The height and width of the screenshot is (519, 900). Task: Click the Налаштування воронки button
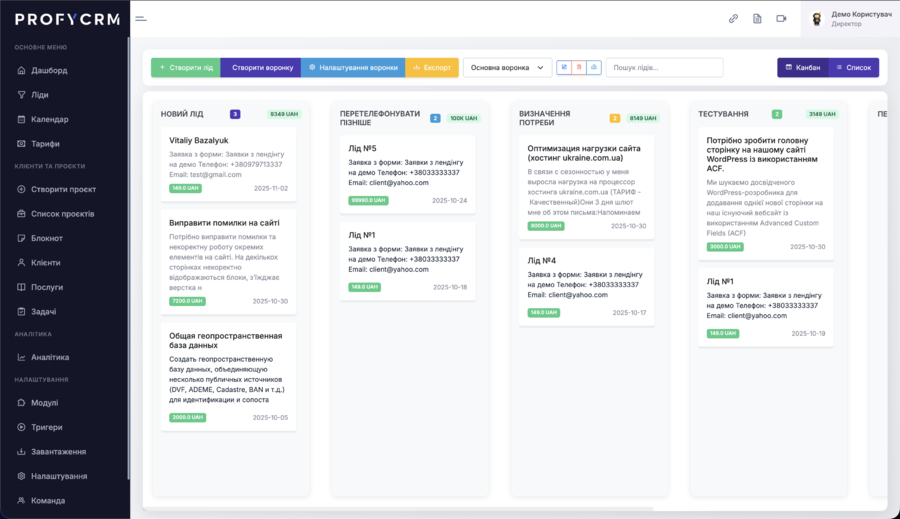tap(353, 67)
